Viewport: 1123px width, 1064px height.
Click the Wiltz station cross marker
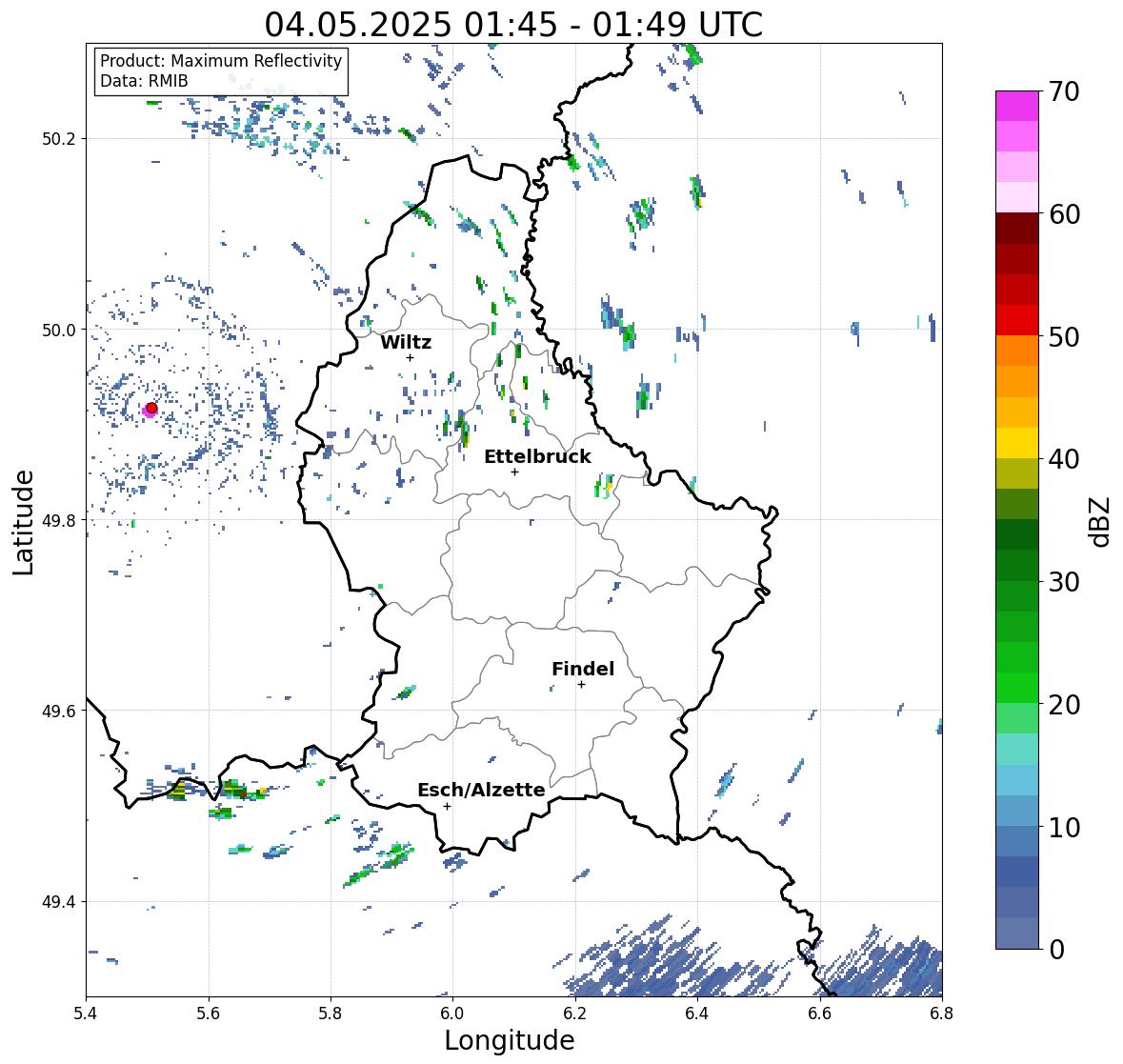(x=410, y=357)
